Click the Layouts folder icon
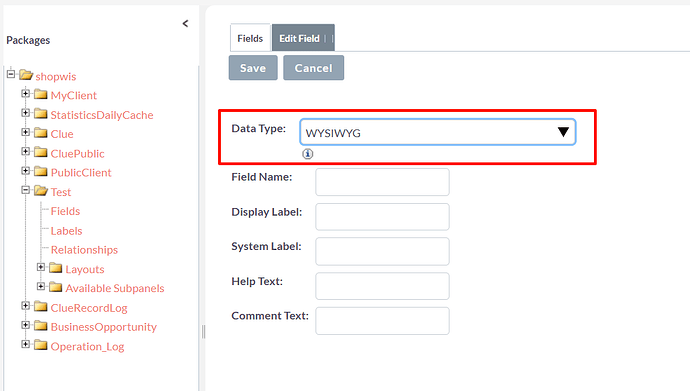 55,268
